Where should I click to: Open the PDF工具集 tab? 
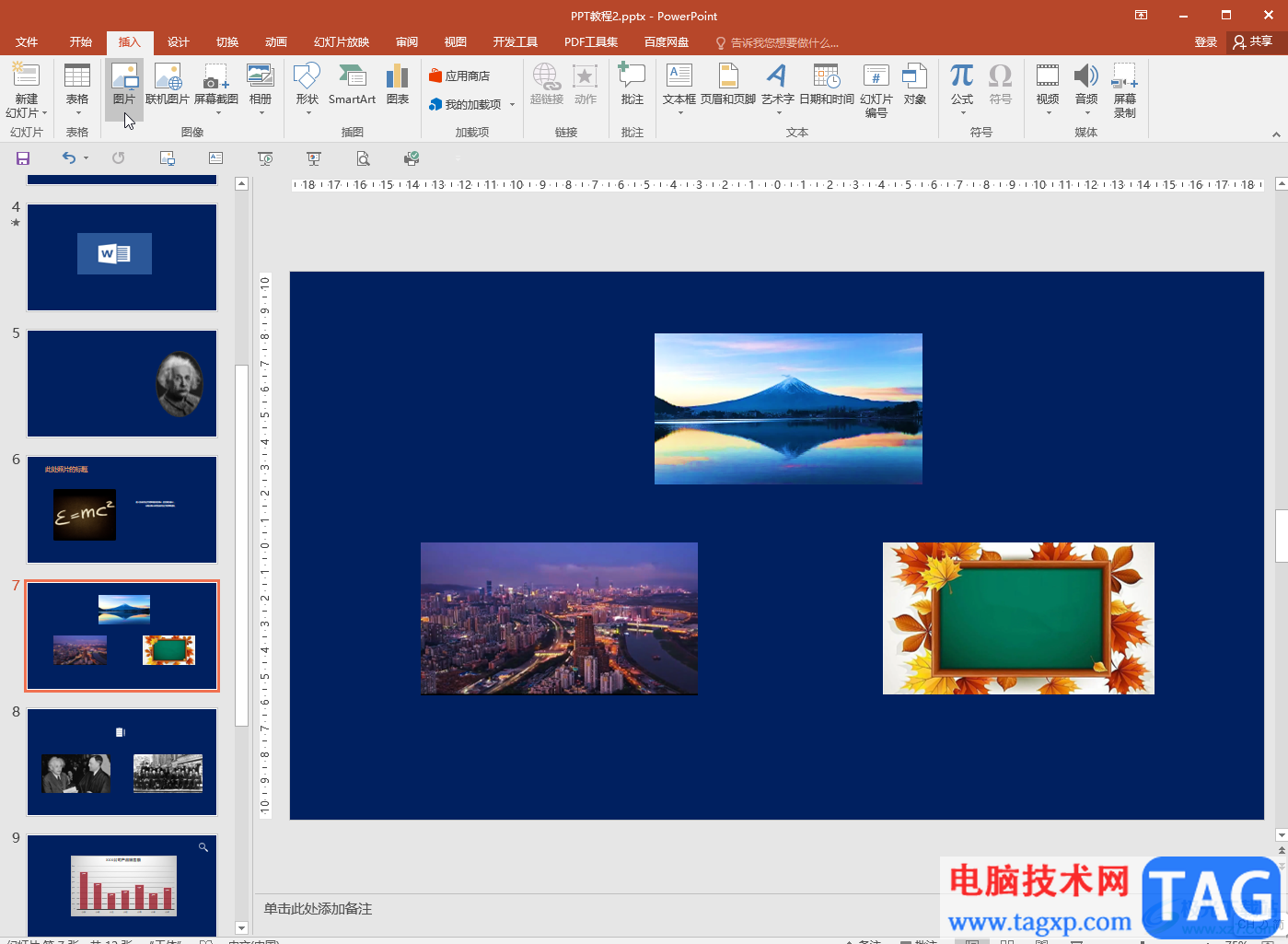591,42
